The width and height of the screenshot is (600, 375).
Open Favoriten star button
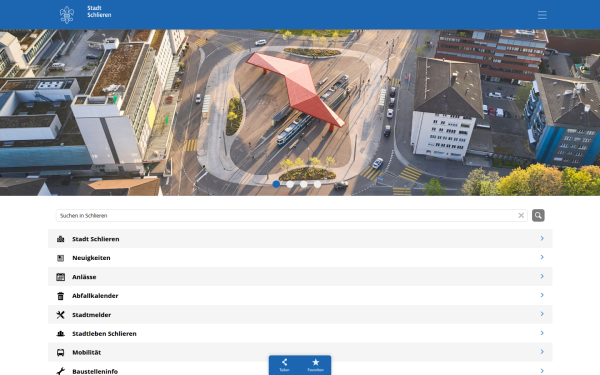click(x=316, y=364)
